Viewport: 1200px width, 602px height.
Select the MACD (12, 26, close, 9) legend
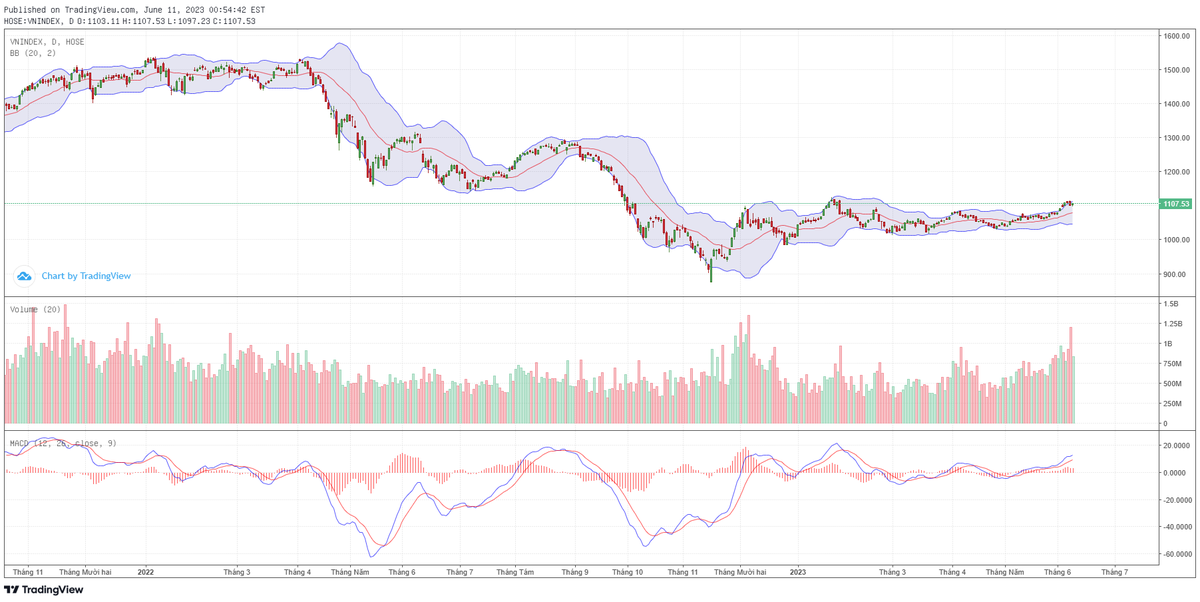click(x=64, y=442)
